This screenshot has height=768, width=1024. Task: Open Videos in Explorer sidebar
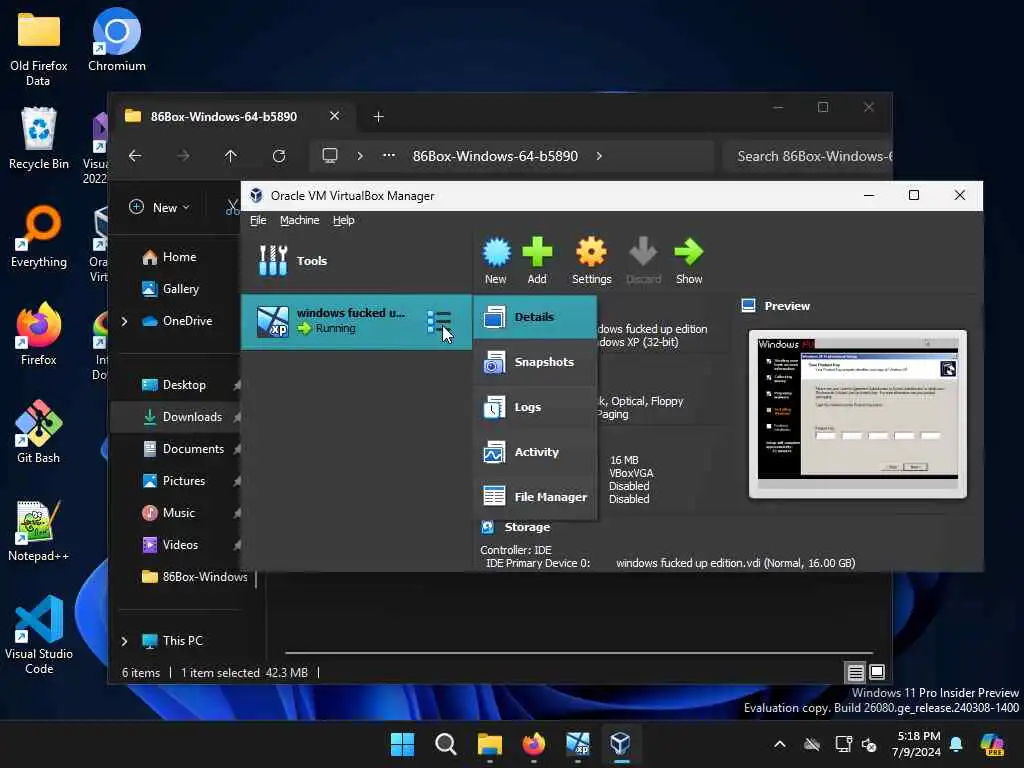[170, 545]
